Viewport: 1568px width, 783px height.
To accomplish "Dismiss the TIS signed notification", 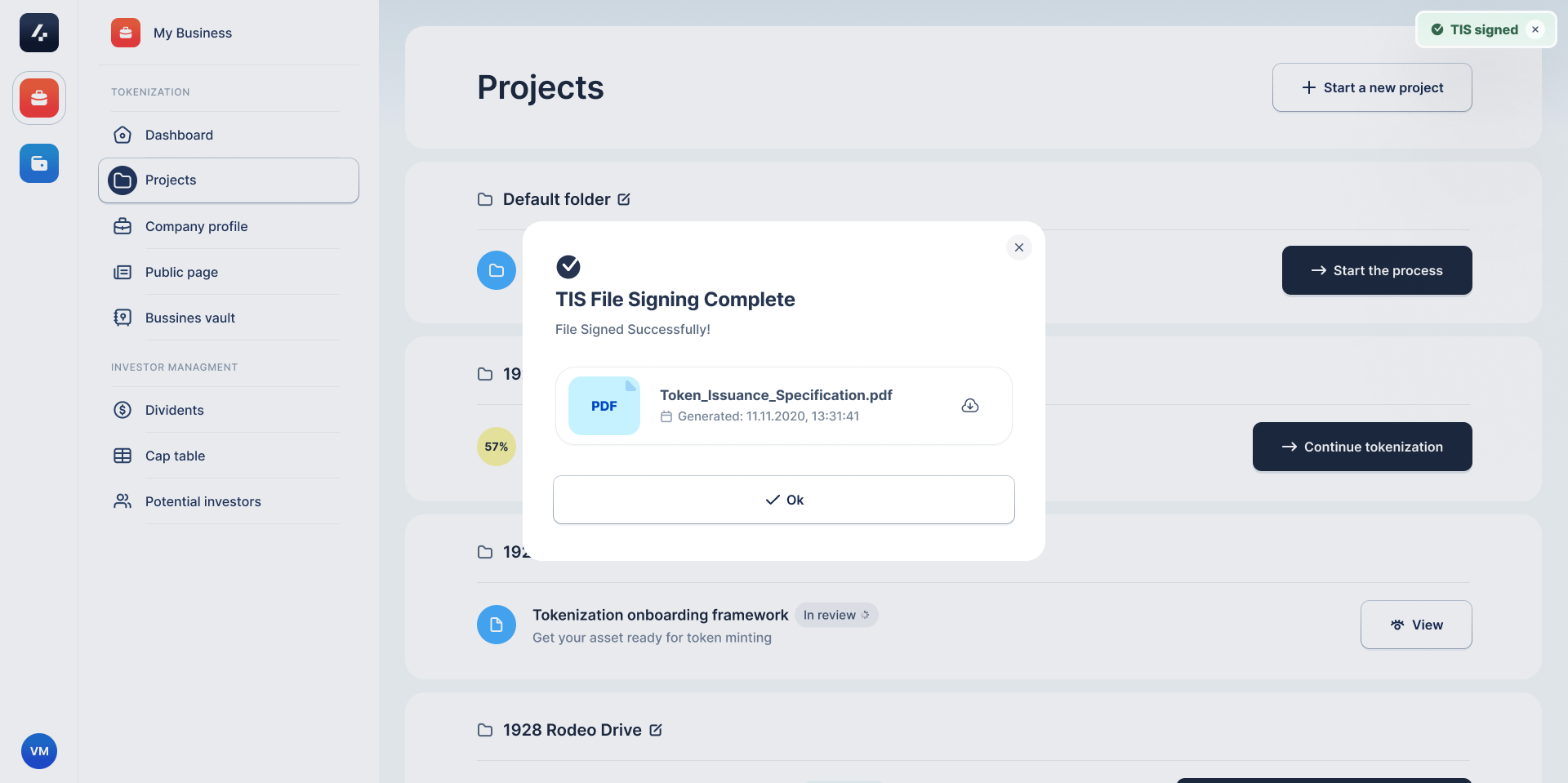I will pos(1535,29).
